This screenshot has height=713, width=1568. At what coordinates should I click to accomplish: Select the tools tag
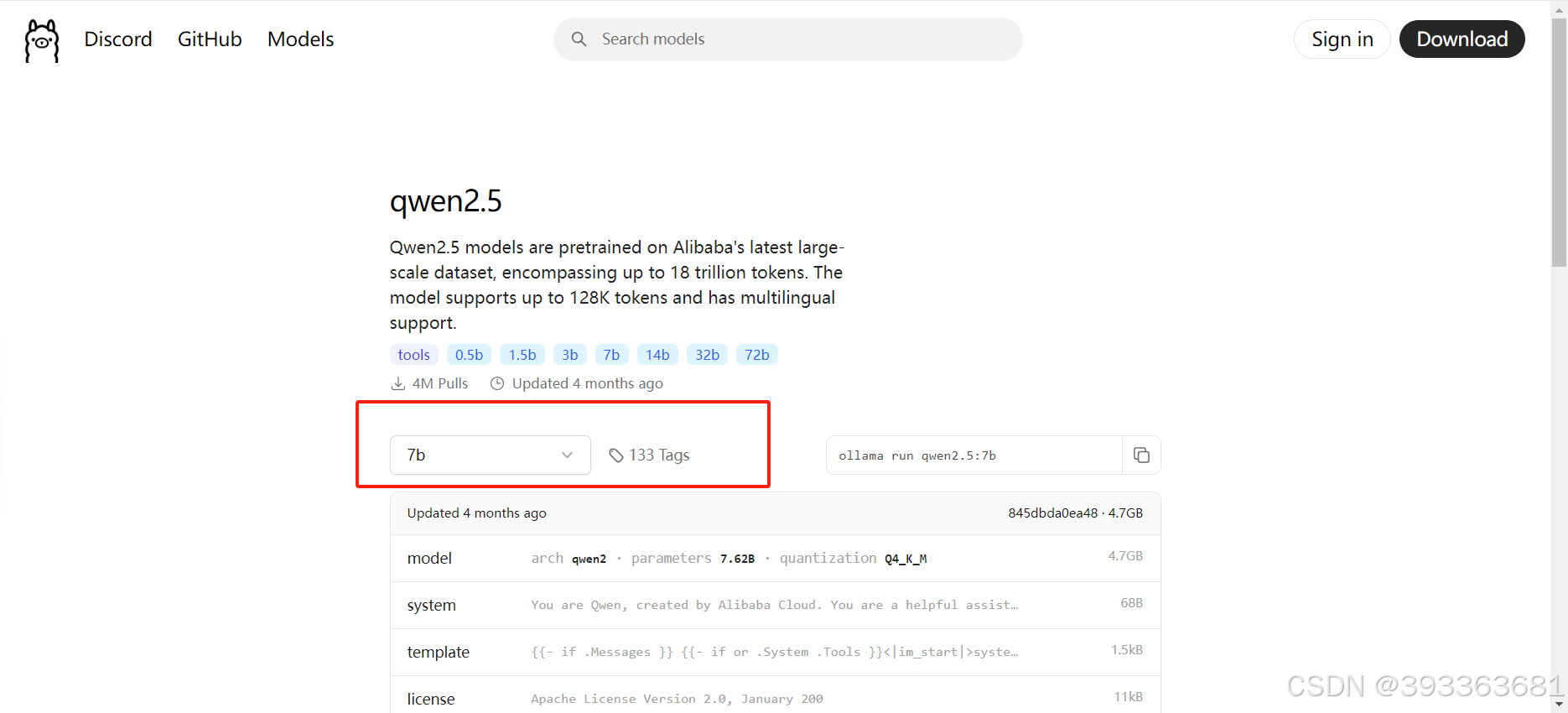point(414,355)
